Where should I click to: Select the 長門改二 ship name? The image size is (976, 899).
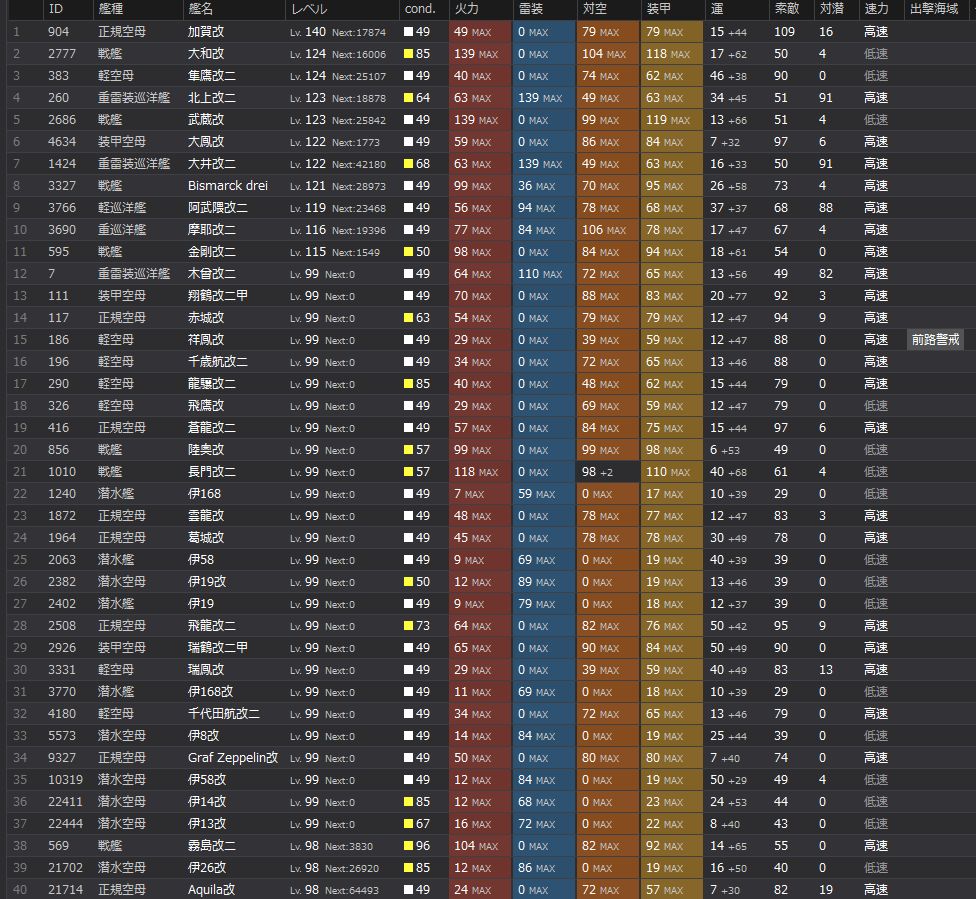click(212, 472)
